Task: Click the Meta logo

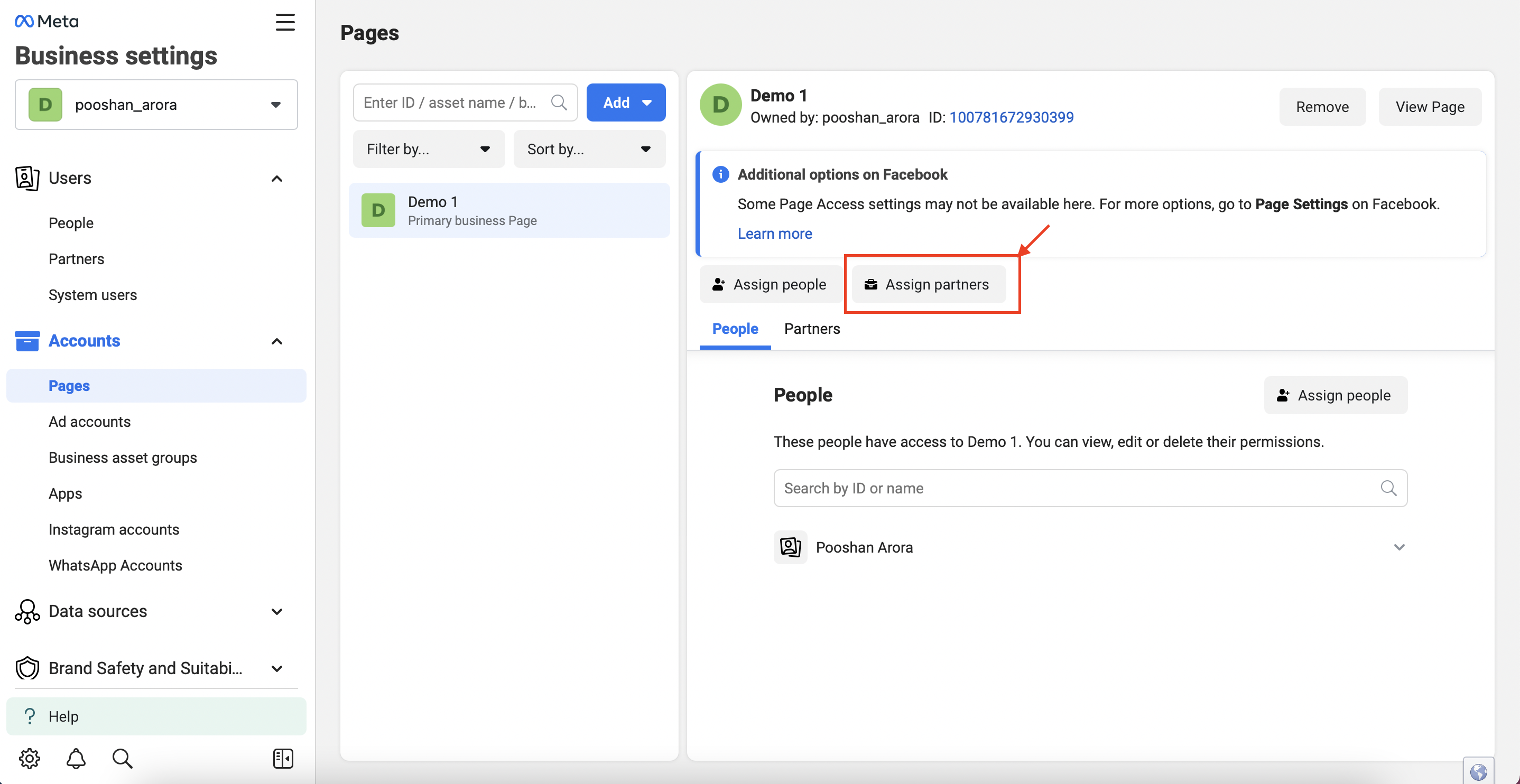Action: click(47, 21)
